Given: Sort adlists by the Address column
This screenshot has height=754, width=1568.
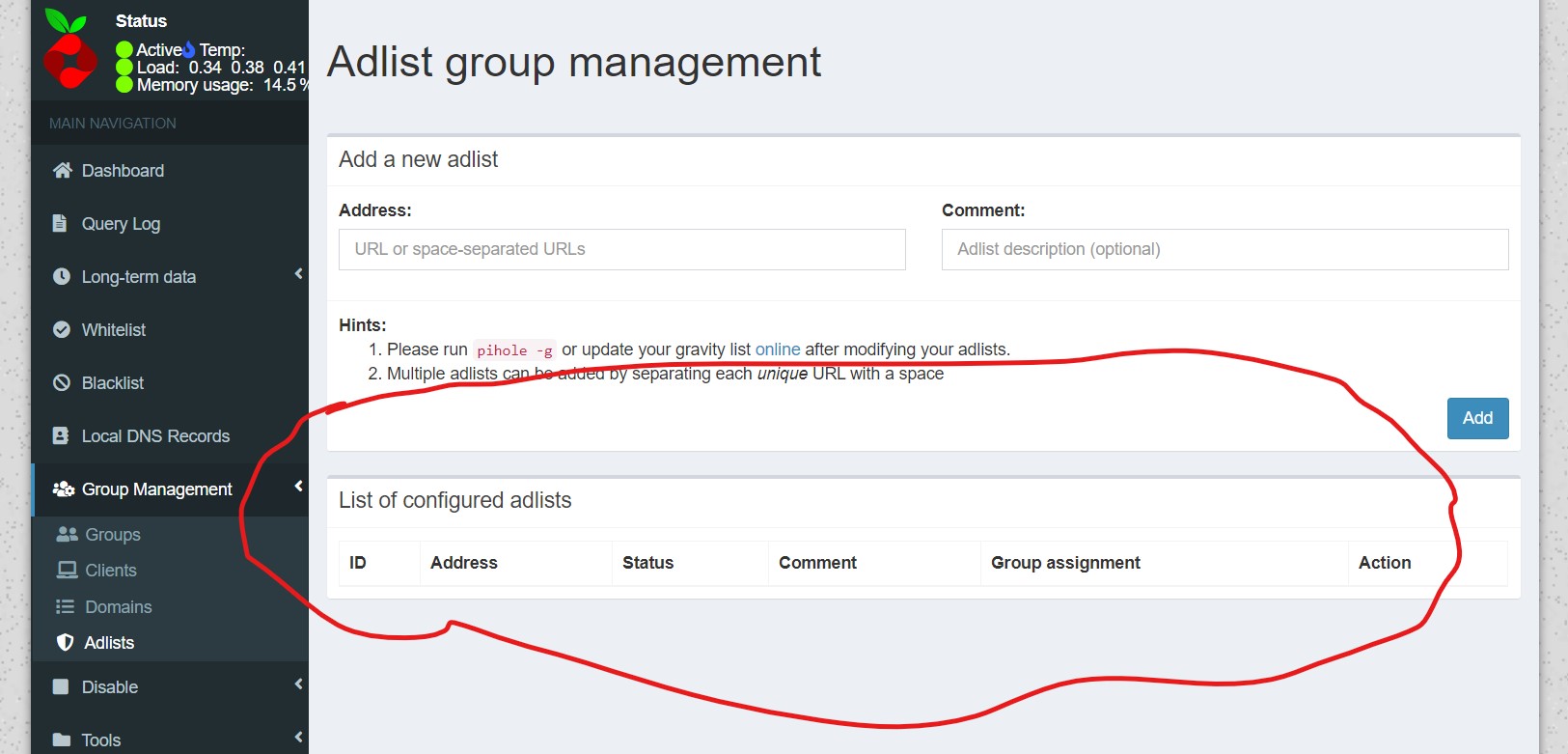Looking at the screenshot, I should click(464, 563).
